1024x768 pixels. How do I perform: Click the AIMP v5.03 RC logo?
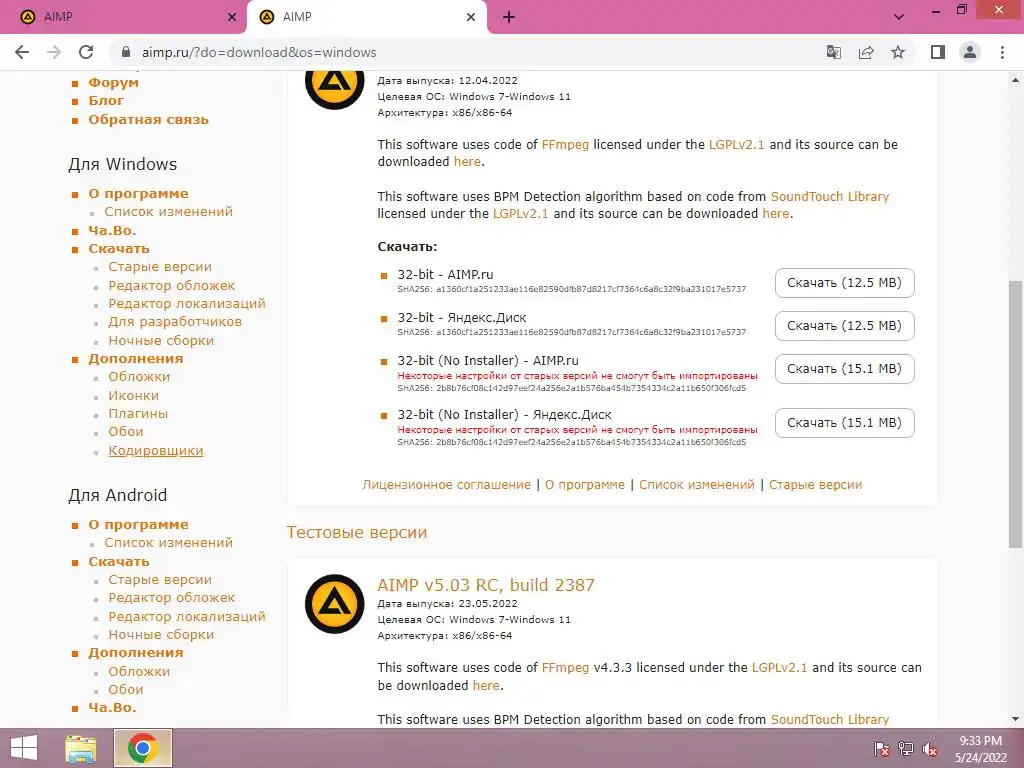(334, 603)
